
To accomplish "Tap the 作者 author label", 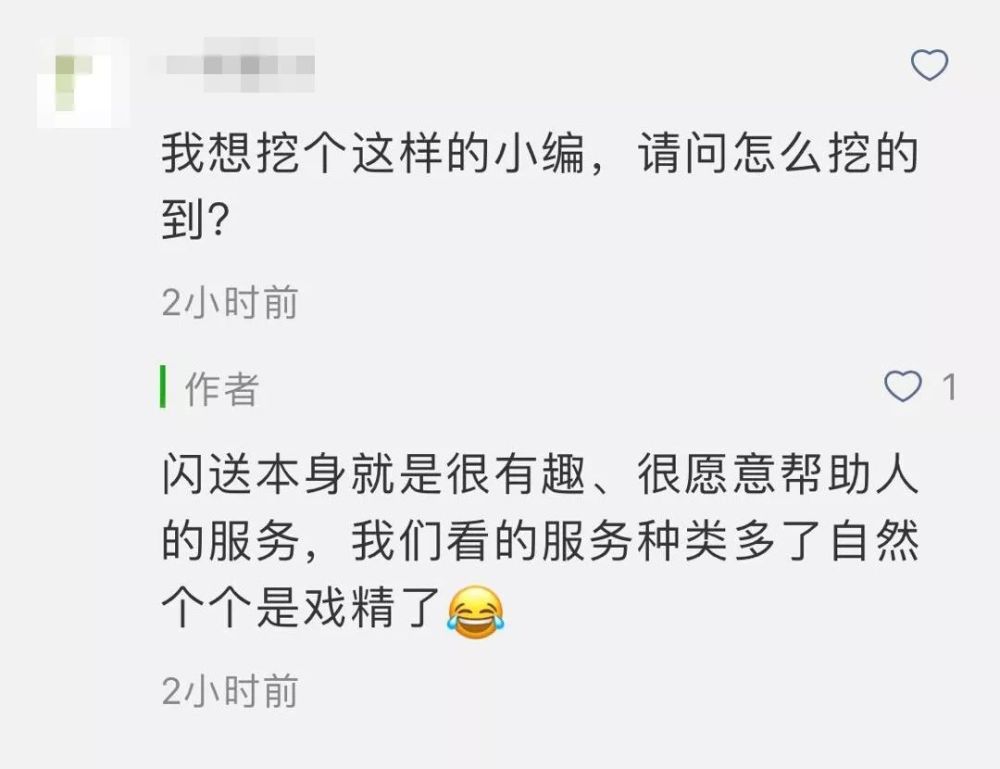I will point(222,388).
